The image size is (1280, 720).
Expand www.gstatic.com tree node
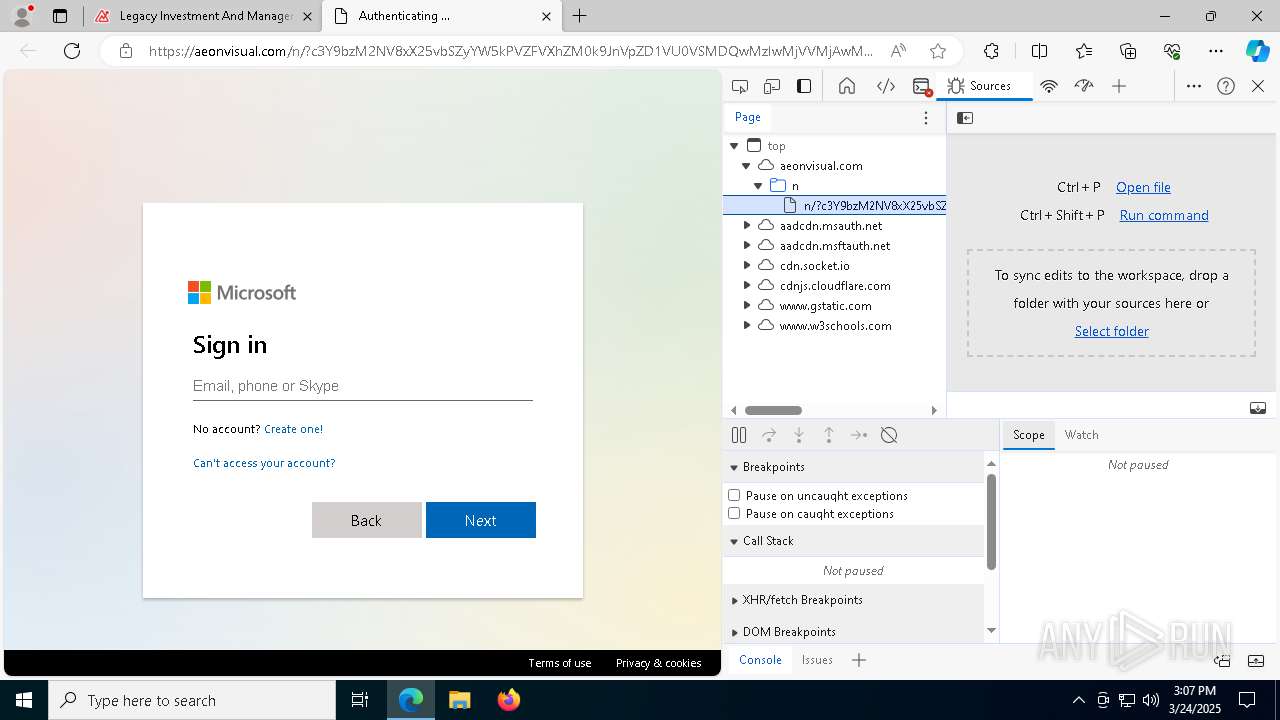click(x=746, y=306)
